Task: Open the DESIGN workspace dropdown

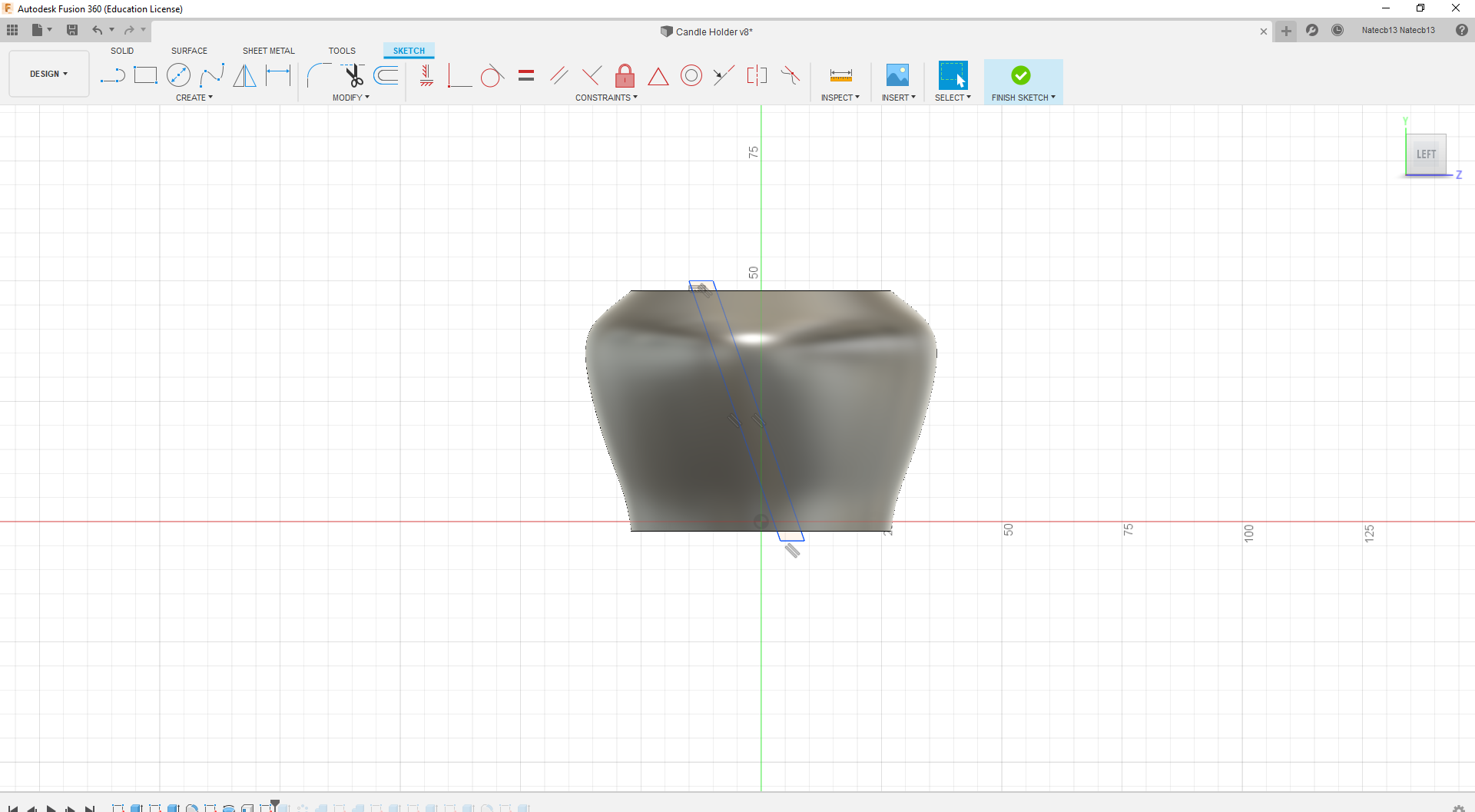Action: 48,74
